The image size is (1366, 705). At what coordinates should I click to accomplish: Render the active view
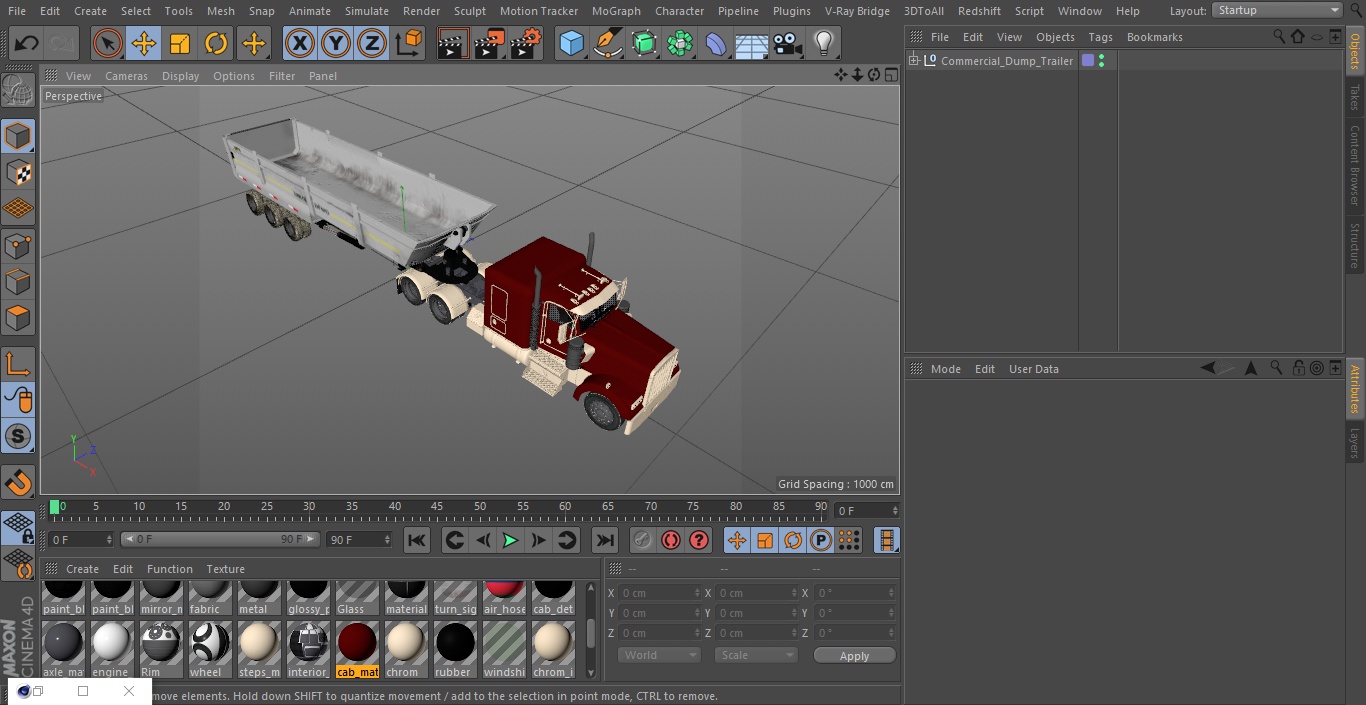click(453, 43)
